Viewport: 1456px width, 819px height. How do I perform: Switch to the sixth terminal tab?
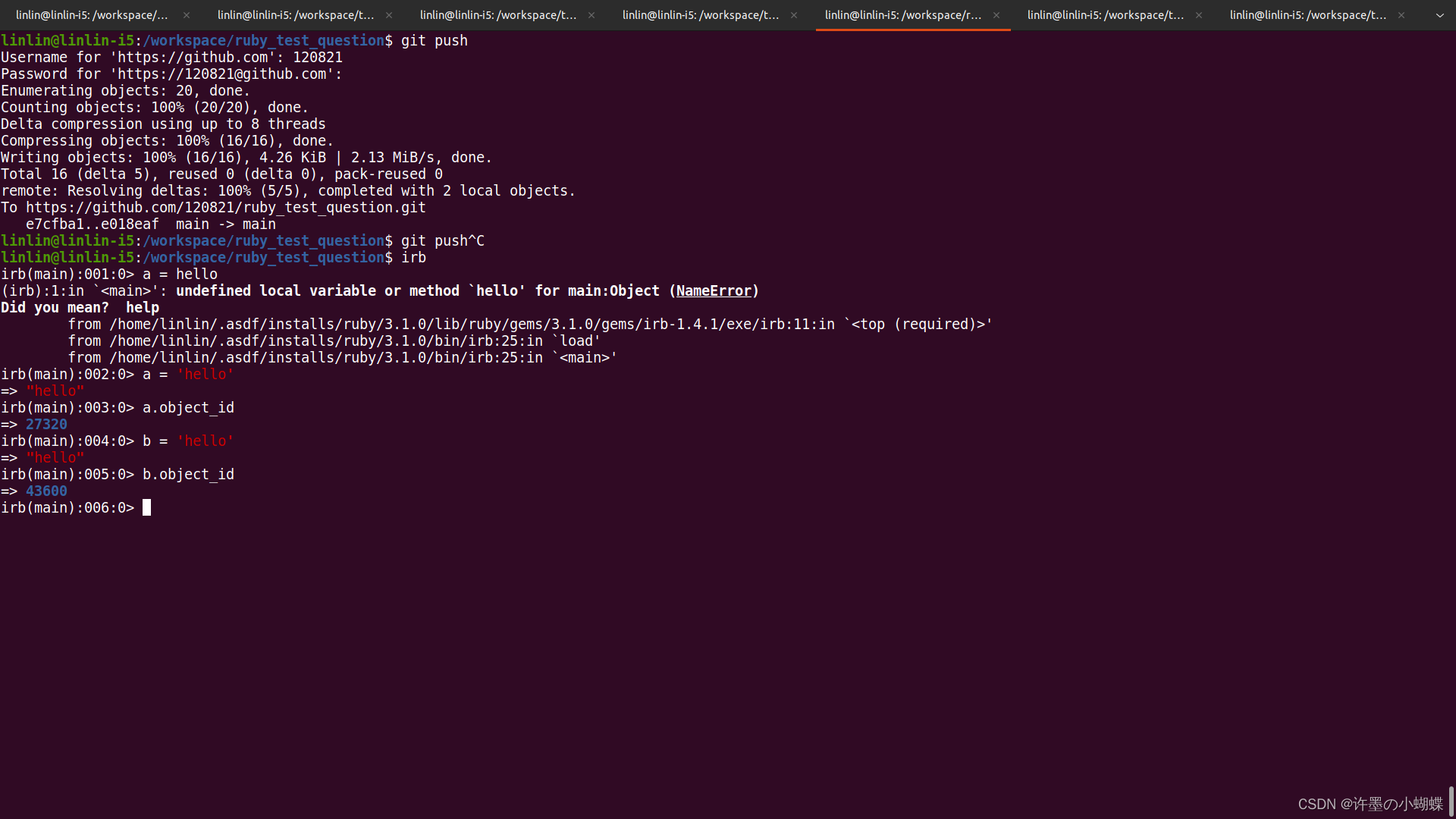[1105, 15]
